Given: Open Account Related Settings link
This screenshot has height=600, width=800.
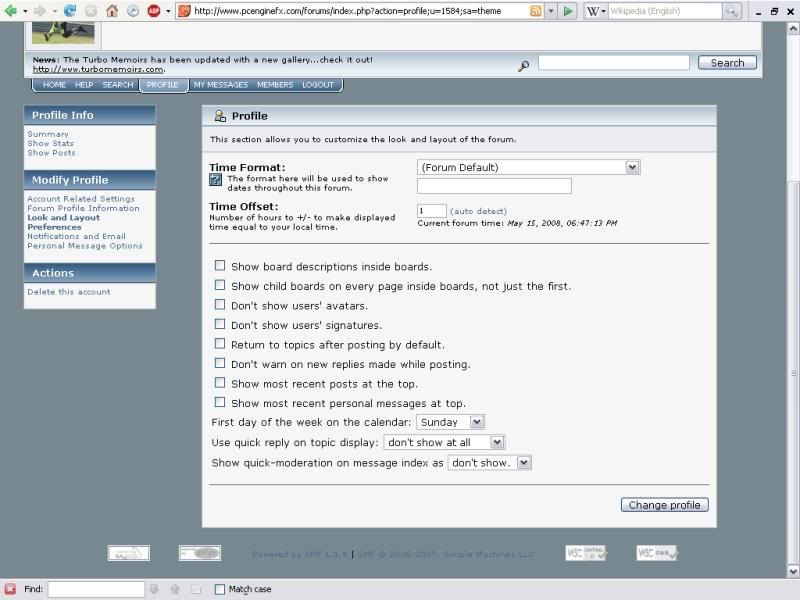Looking at the screenshot, I should point(81,199).
